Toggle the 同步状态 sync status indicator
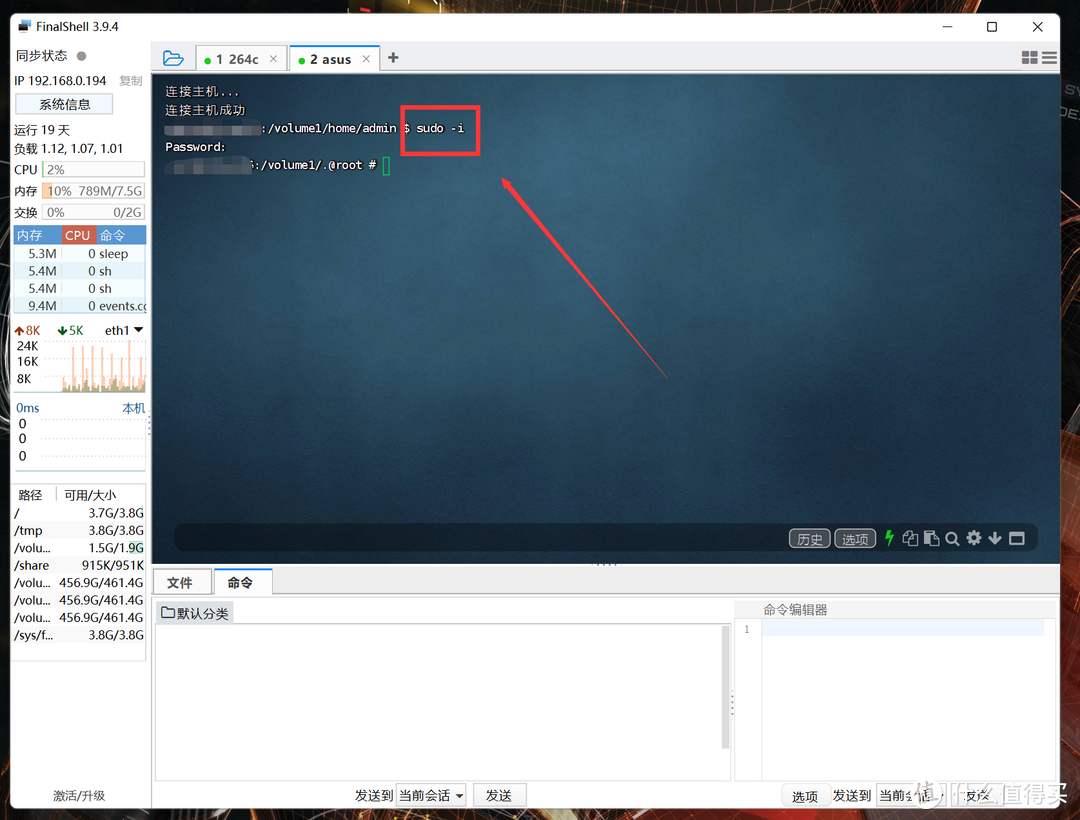Screen dimensions: 1080x820 [81, 56]
